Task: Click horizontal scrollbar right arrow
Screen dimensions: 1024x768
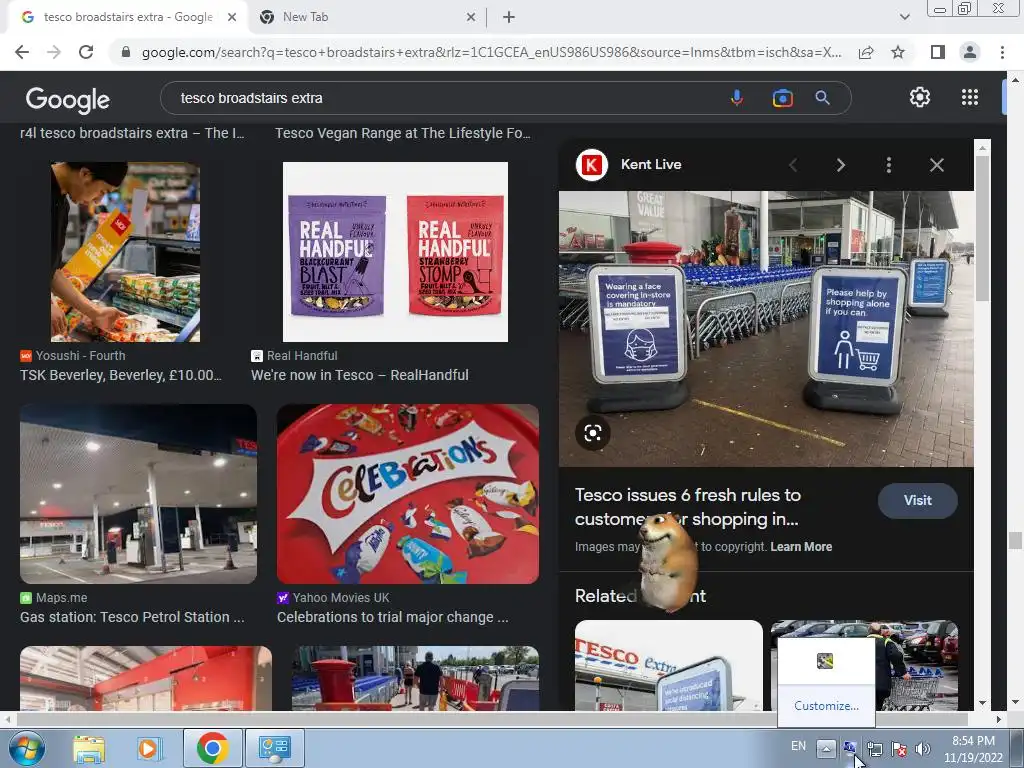Action: (998, 719)
